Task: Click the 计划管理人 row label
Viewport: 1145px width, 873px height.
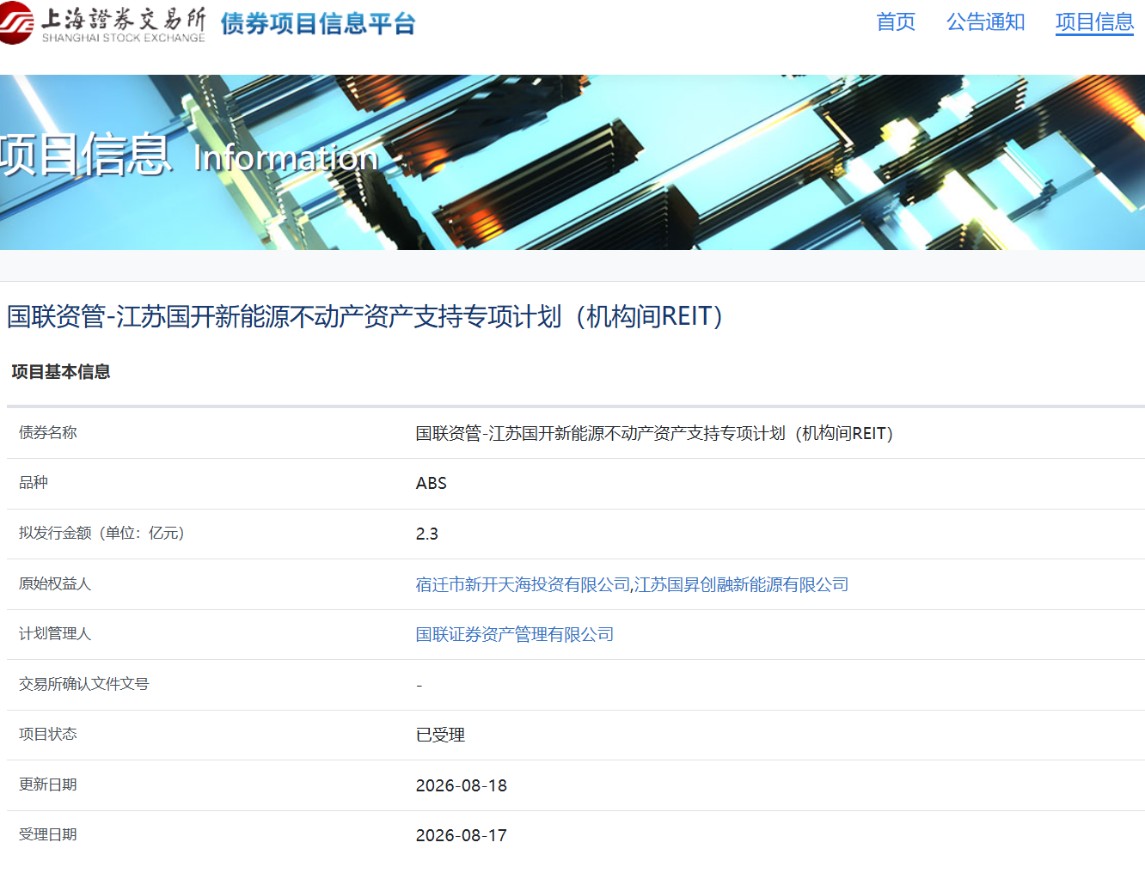Action: coord(55,634)
